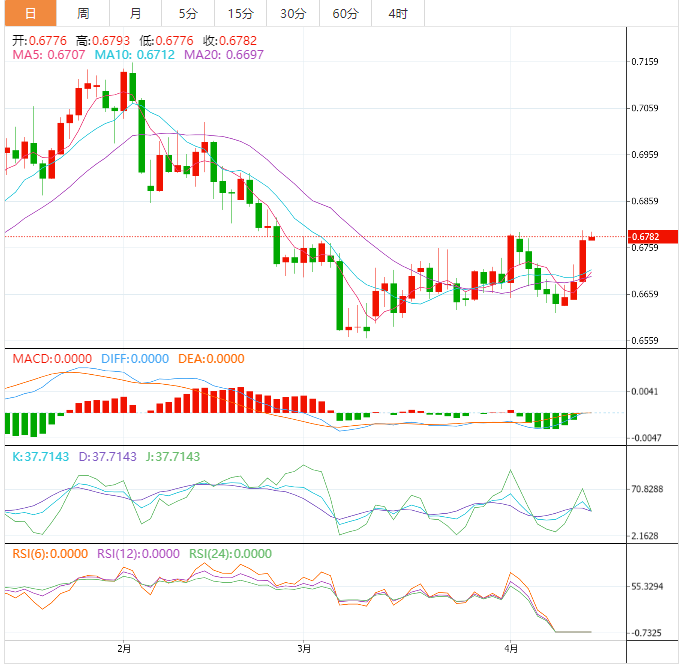This screenshot has height=672, width=684.
Task: Click the 0.6559 price axis label
Action: [645, 340]
